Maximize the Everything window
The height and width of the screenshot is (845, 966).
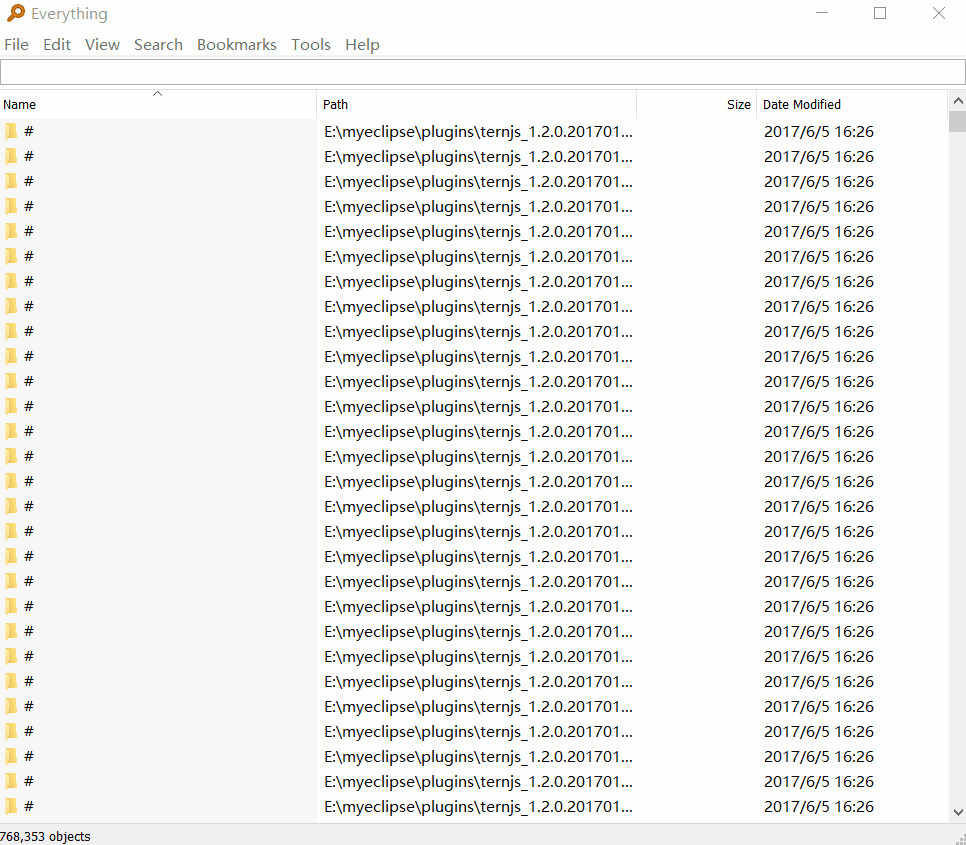tap(880, 13)
